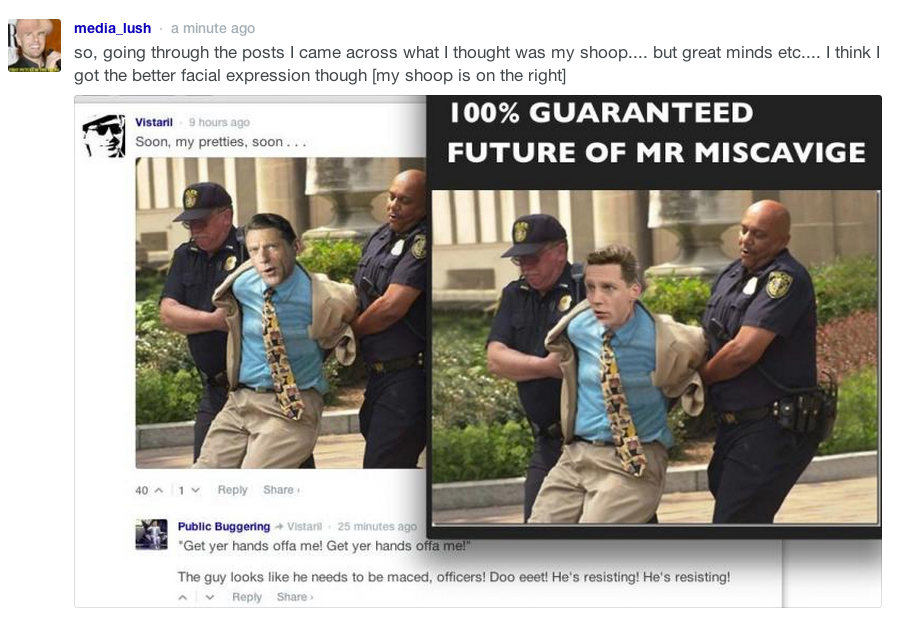
Task: Open Vistaril's sunglasses avatar
Action: tap(104, 136)
